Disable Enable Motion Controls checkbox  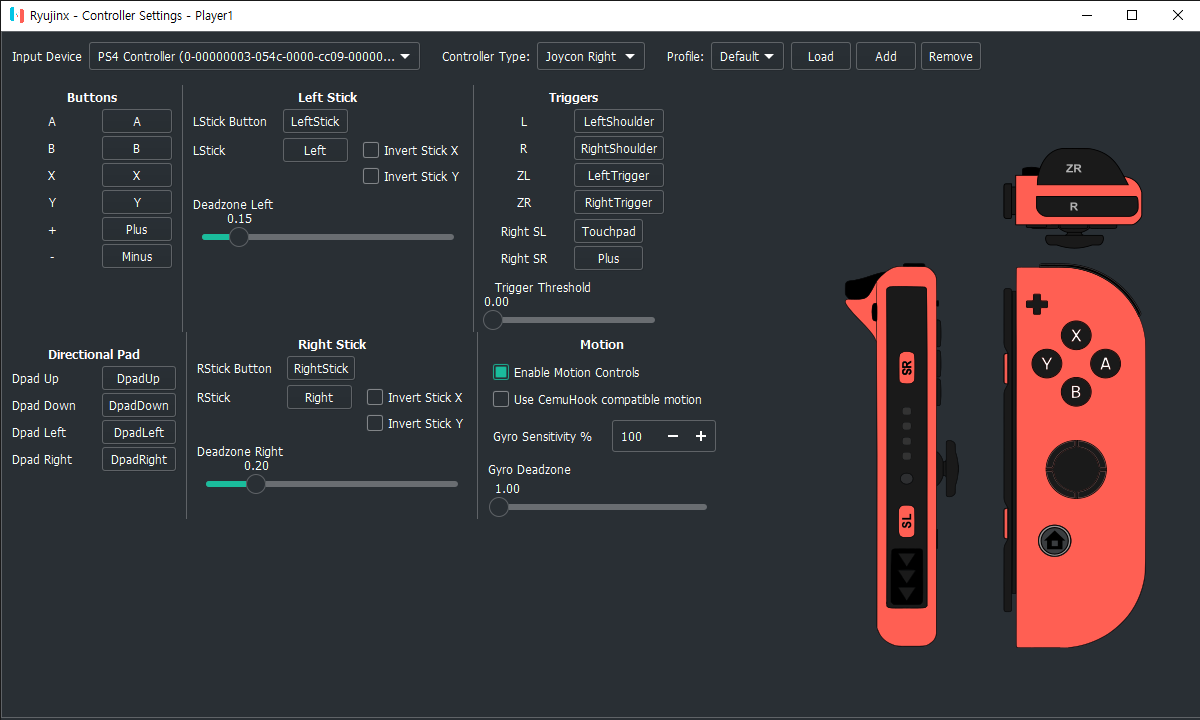pos(501,372)
